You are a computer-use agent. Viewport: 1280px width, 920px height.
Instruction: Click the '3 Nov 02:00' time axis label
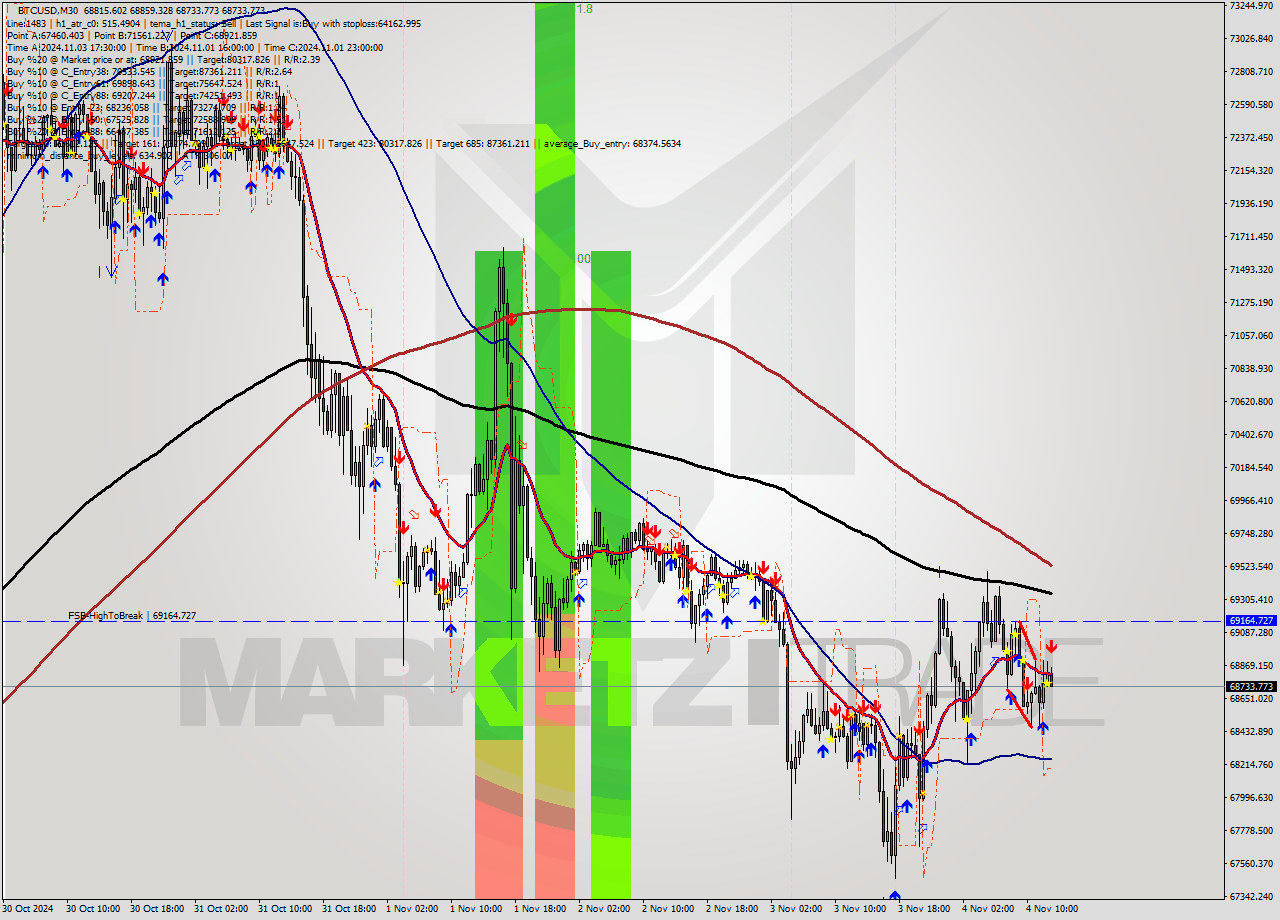(796, 909)
